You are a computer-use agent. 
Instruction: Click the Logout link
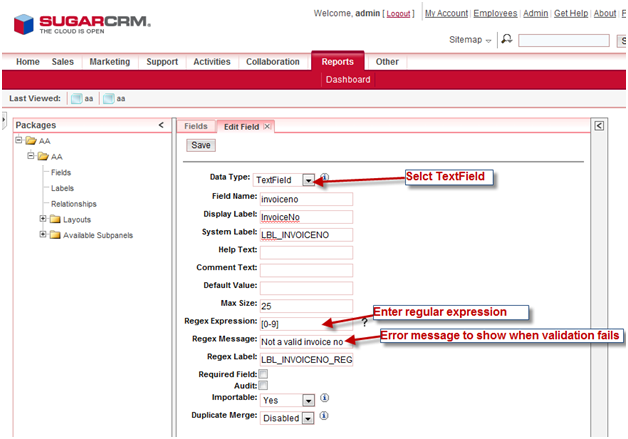[x=398, y=14]
